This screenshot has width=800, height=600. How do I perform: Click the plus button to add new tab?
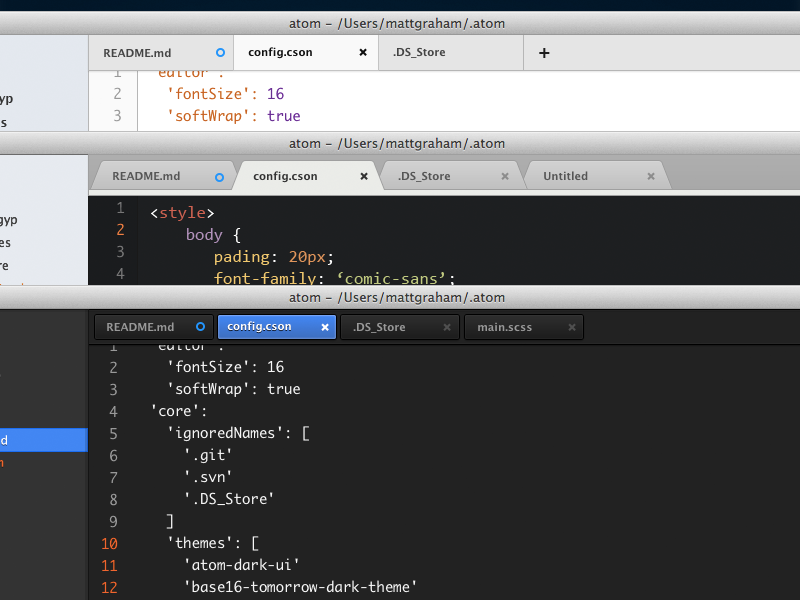544,53
